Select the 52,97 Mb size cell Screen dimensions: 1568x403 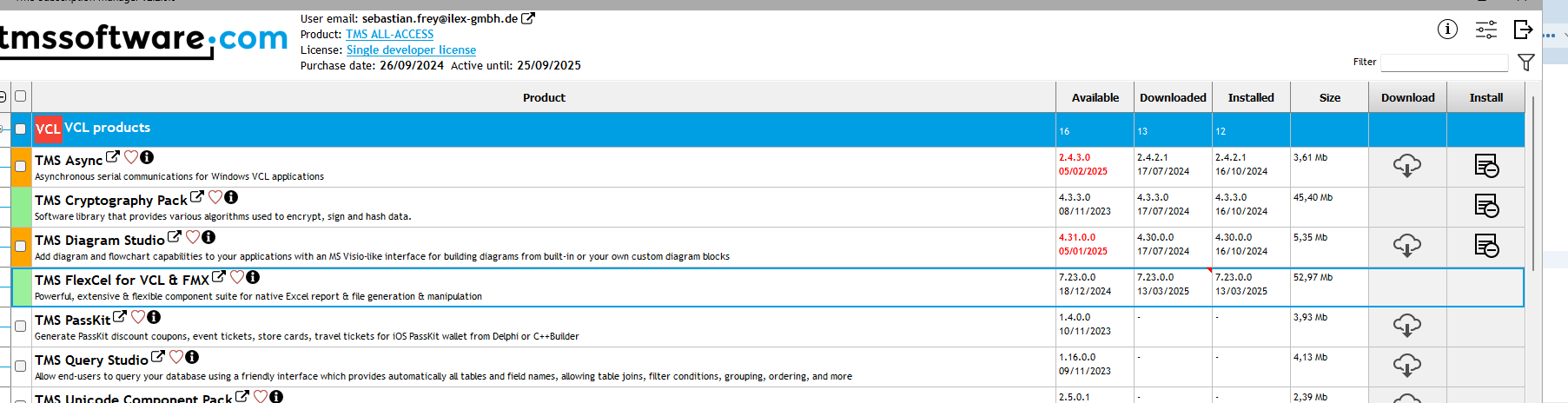(x=1329, y=287)
